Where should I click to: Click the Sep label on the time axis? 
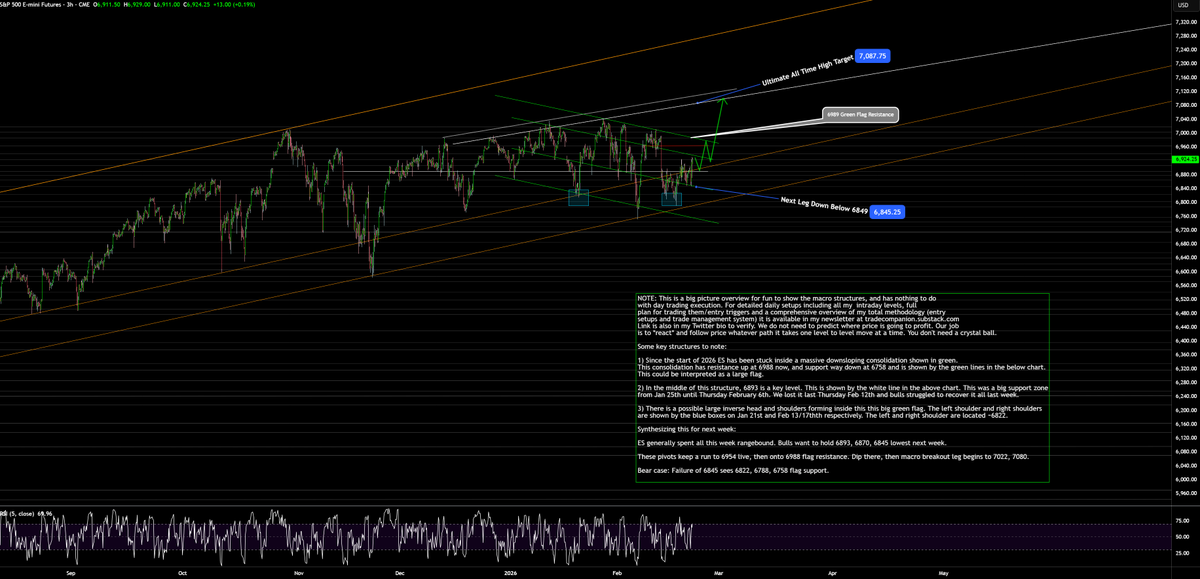click(x=70, y=574)
